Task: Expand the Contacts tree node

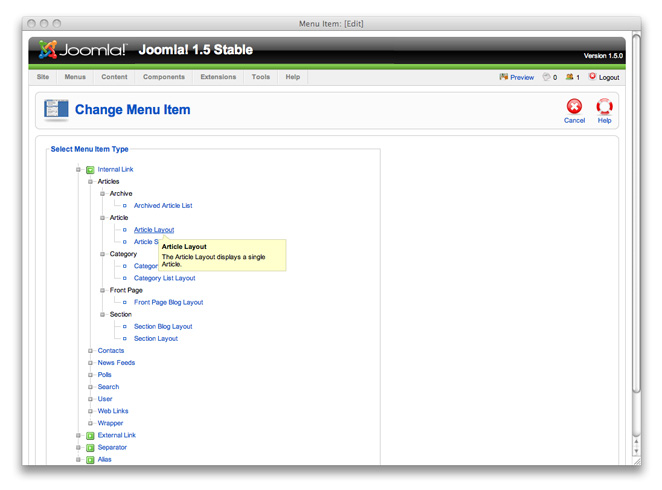Action: pyautogui.click(x=90, y=351)
